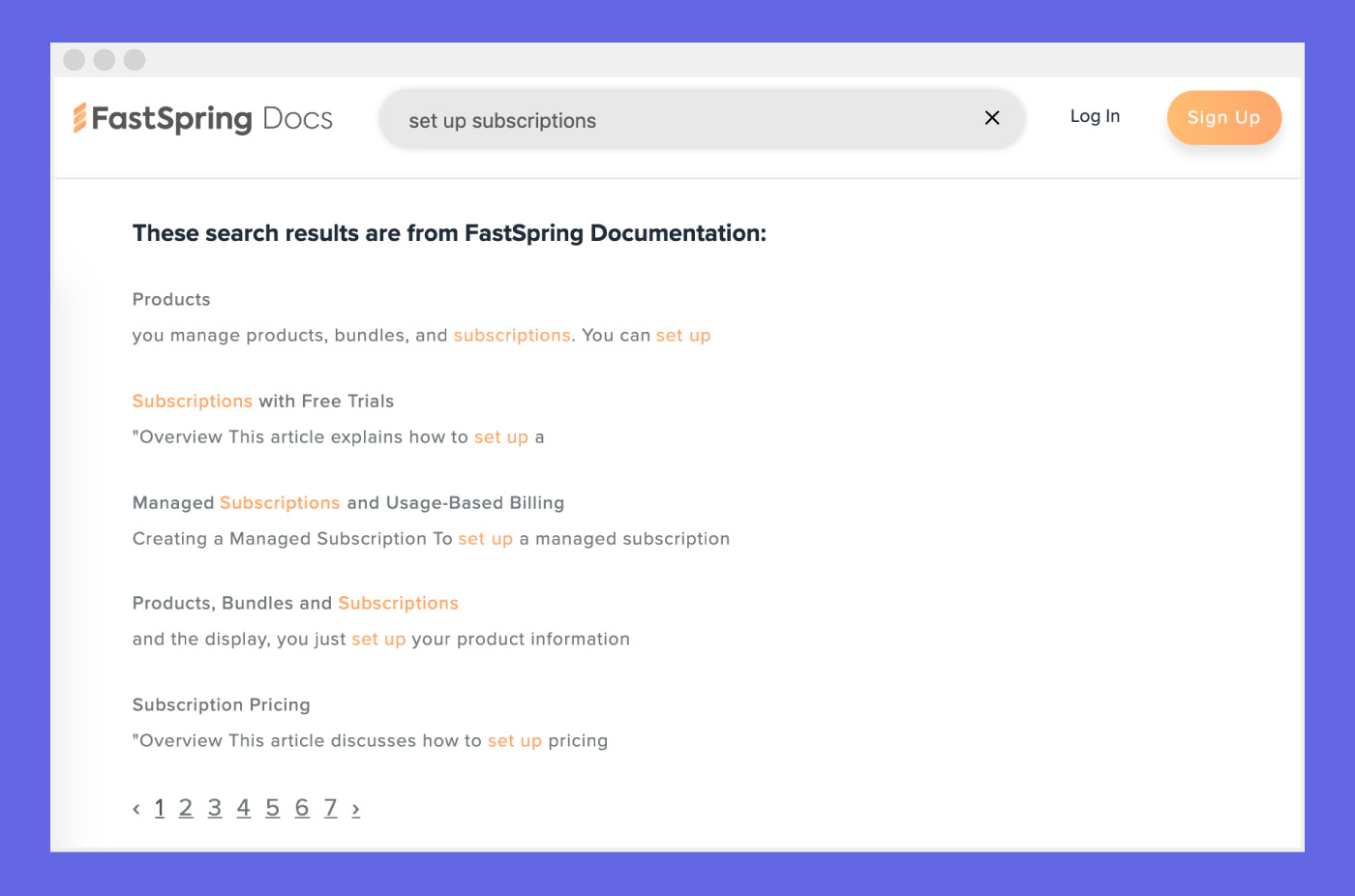Screen dimensions: 1355x896
Task: Go to page 7 of results
Action: 330,807
